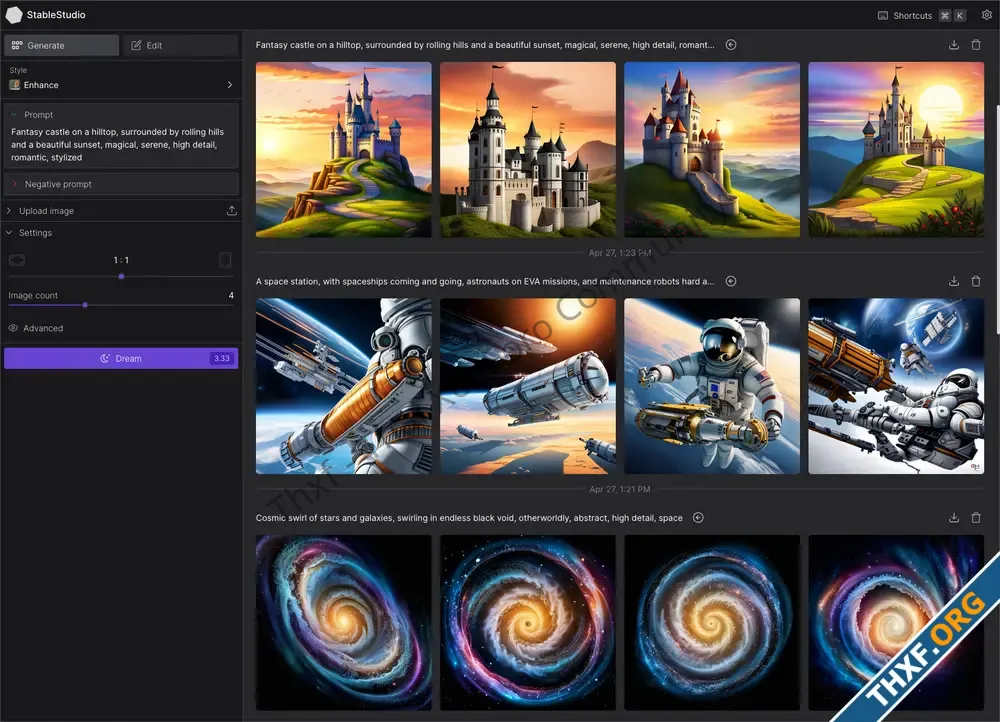Click the space station prompt title text
The height and width of the screenshot is (722, 1000).
tap(485, 281)
